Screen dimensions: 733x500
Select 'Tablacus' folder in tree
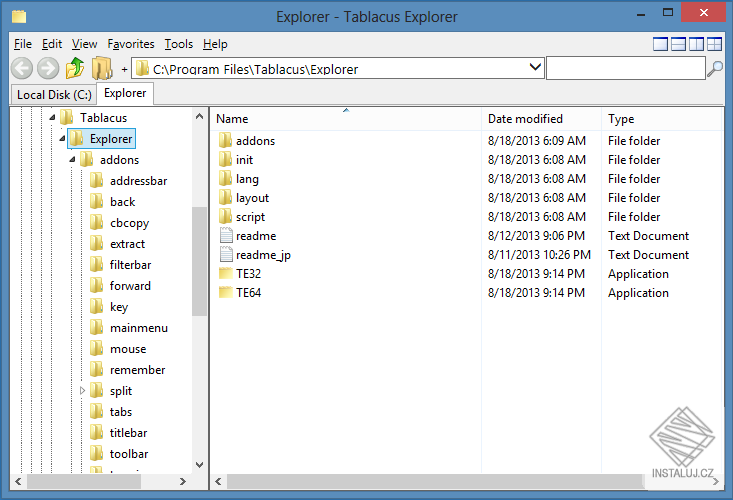tap(103, 117)
